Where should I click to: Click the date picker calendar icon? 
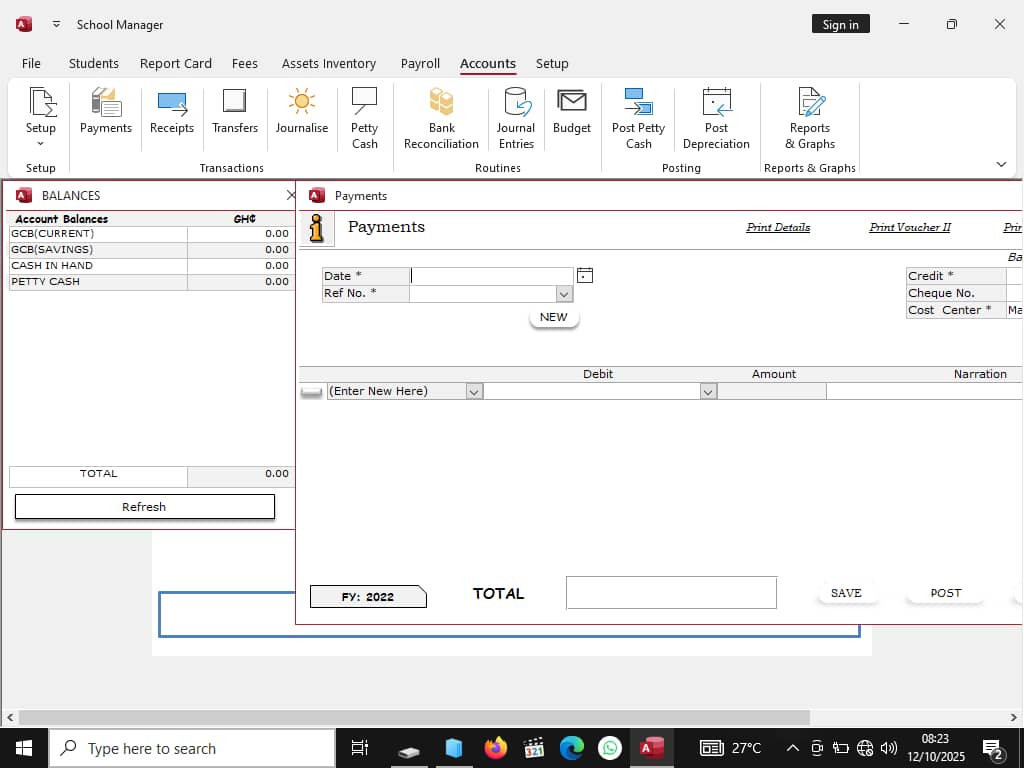pos(585,276)
